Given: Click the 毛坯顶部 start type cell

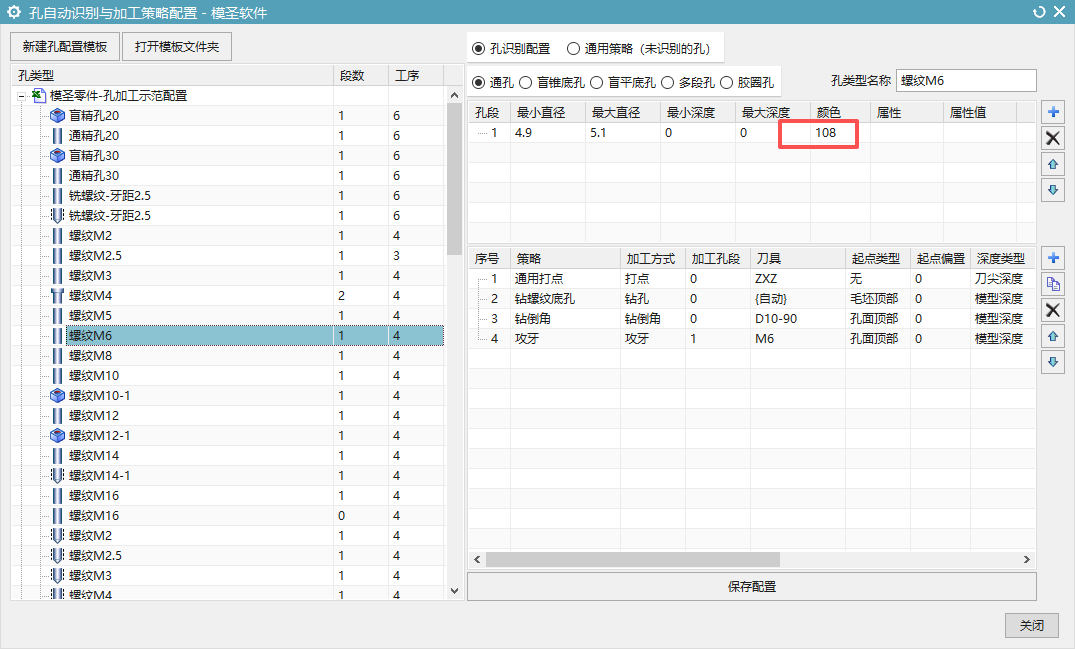Looking at the screenshot, I should click(878, 299).
